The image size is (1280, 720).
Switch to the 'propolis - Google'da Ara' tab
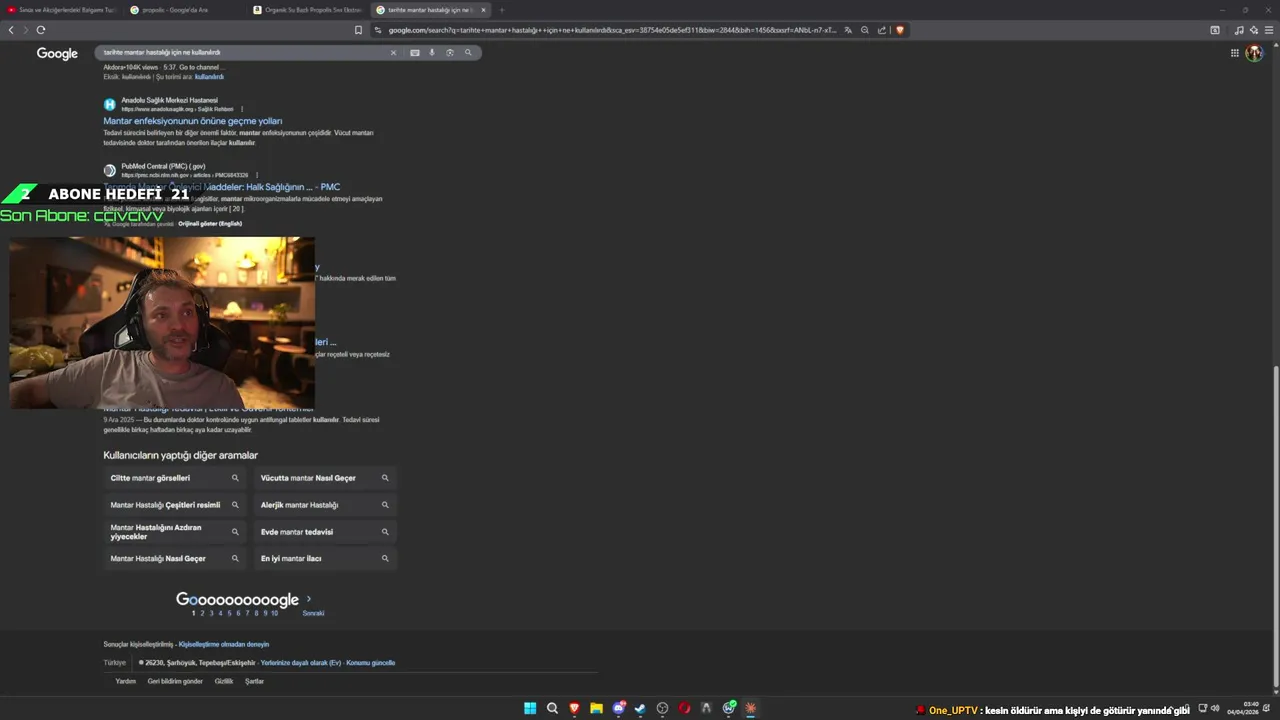point(183,10)
